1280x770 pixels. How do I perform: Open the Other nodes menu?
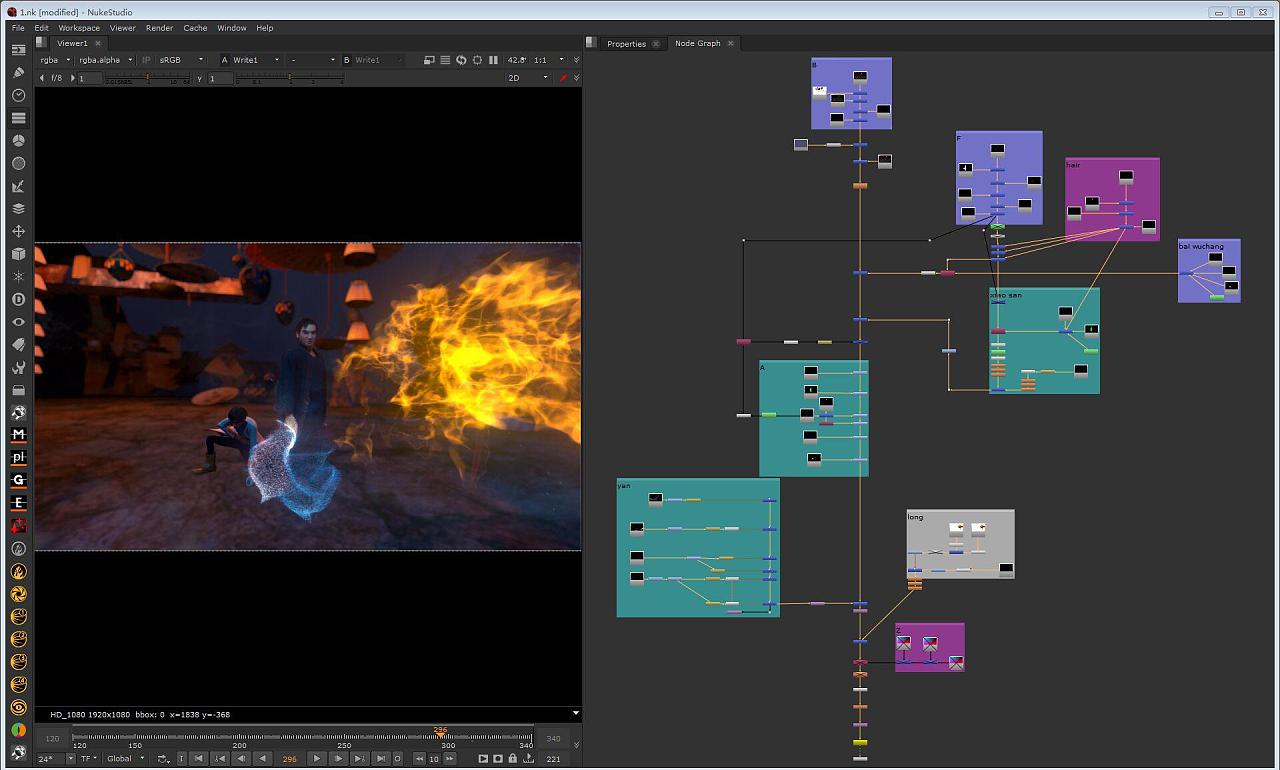[x=18, y=390]
